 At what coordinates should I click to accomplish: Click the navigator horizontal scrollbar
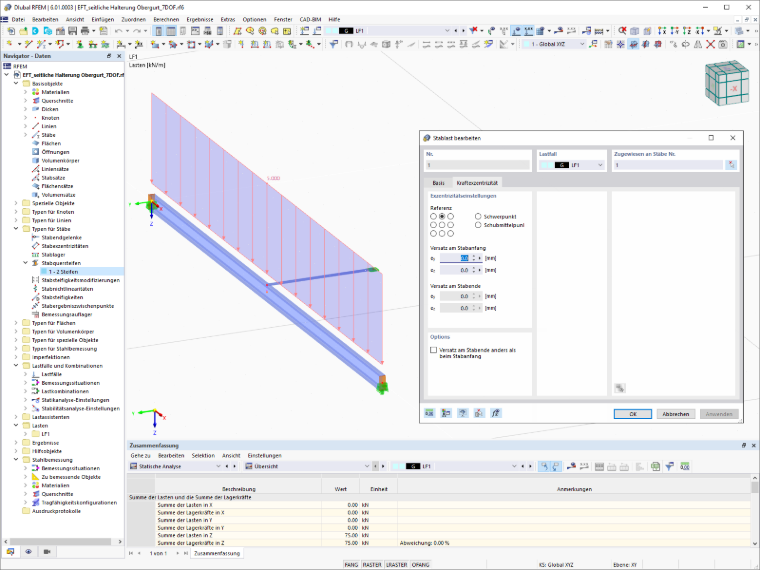(x=62, y=541)
